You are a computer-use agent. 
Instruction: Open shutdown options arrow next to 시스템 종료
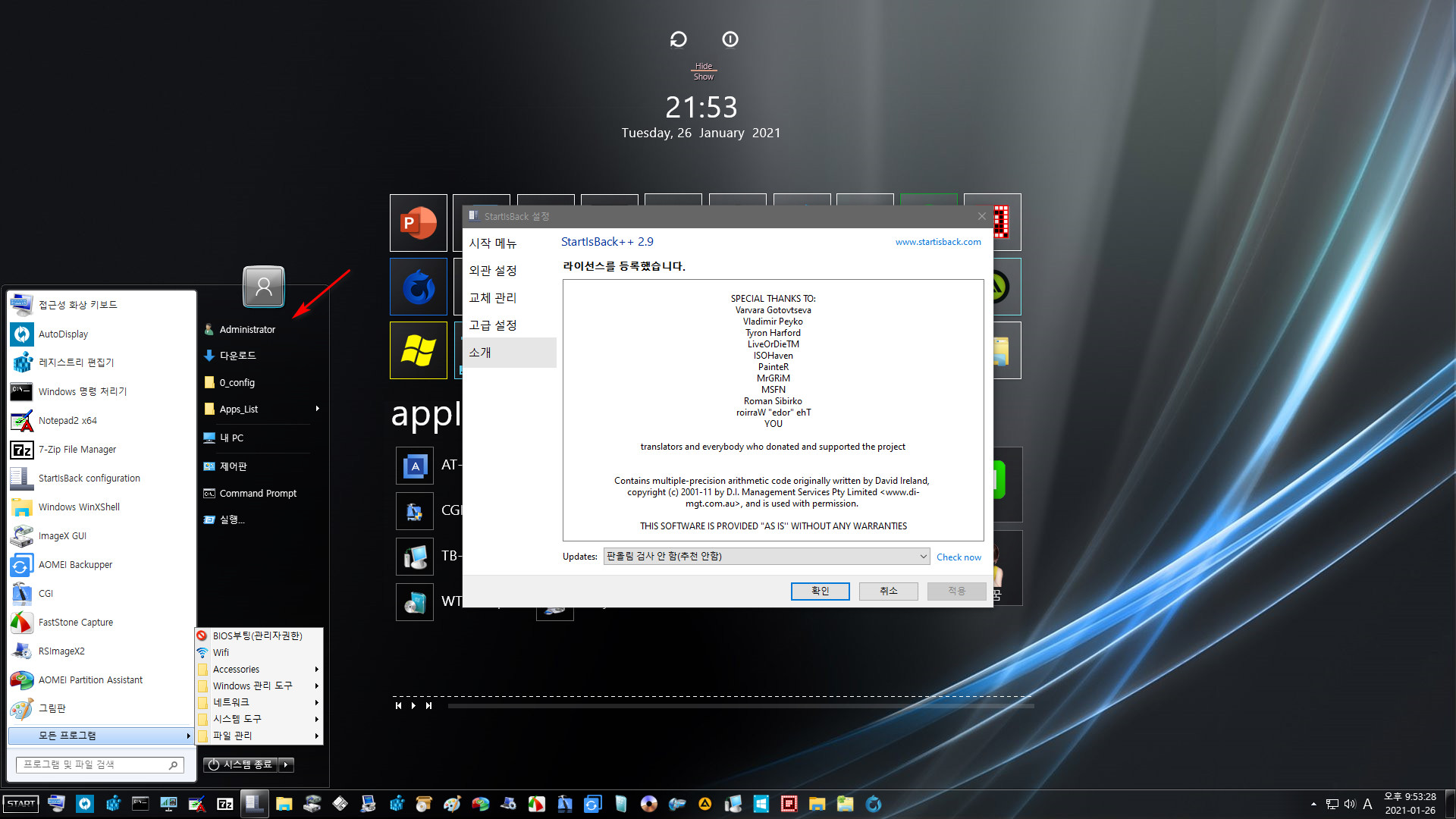pos(286,764)
